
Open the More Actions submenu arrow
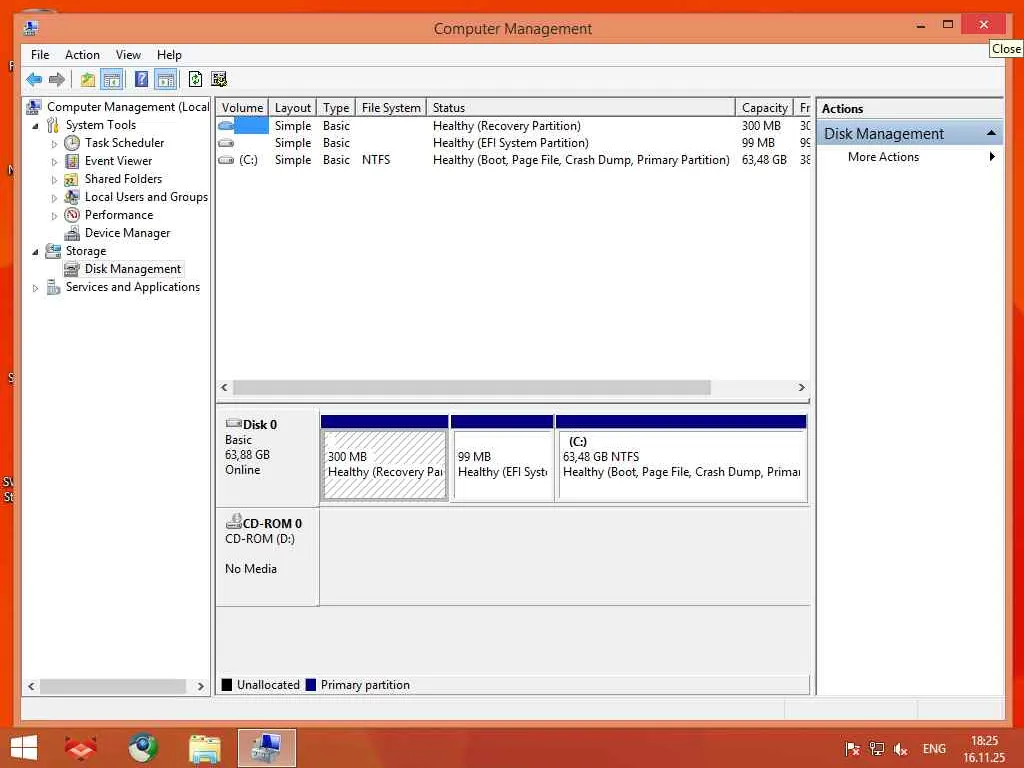point(992,157)
